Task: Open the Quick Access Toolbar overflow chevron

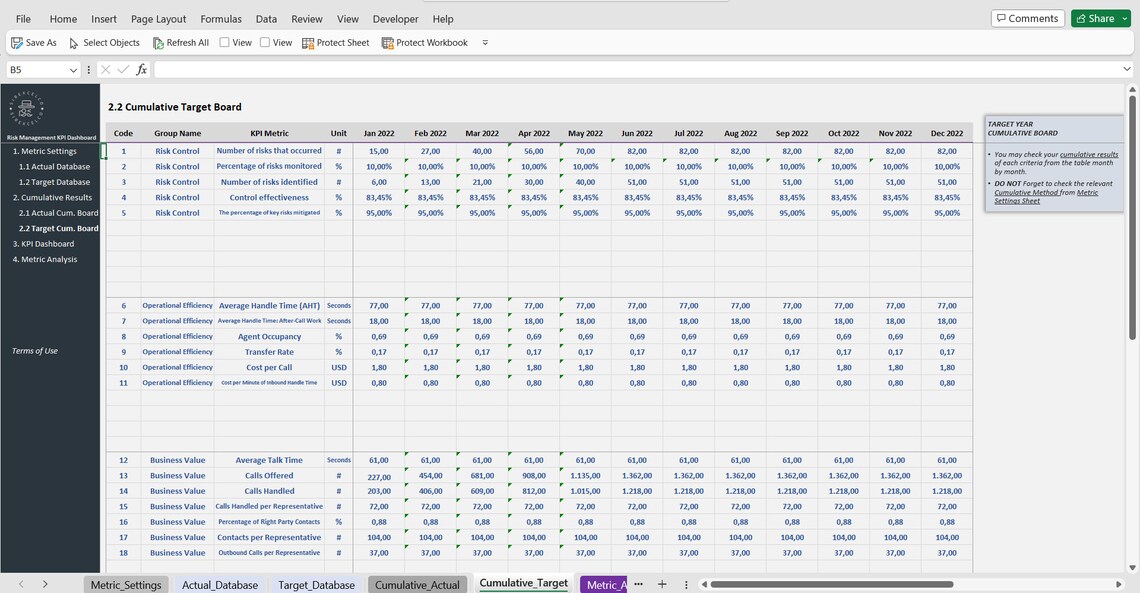Action: (x=483, y=41)
